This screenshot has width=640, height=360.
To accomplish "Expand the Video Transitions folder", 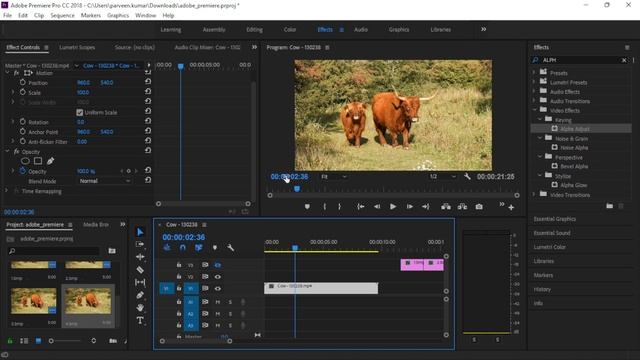I will pos(534,194).
